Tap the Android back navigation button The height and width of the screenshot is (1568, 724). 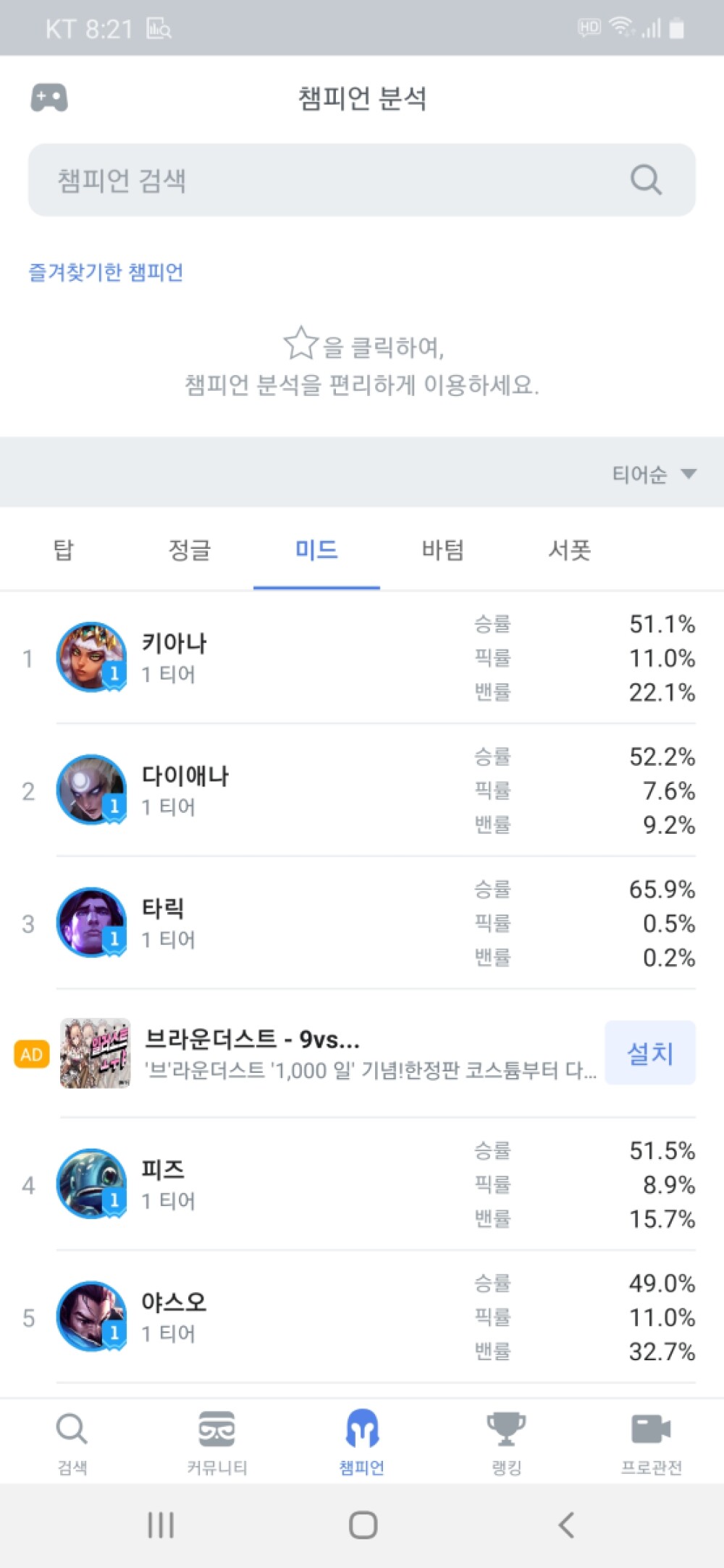click(x=566, y=1525)
